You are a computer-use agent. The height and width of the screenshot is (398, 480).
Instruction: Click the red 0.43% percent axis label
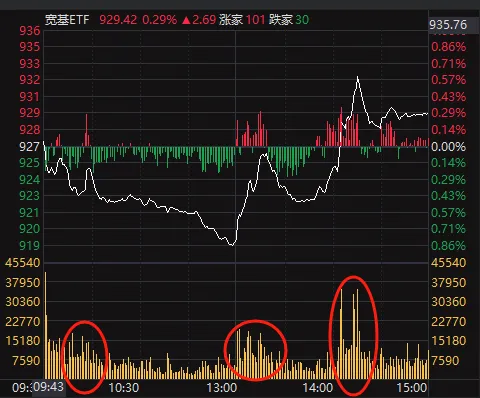click(448, 97)
